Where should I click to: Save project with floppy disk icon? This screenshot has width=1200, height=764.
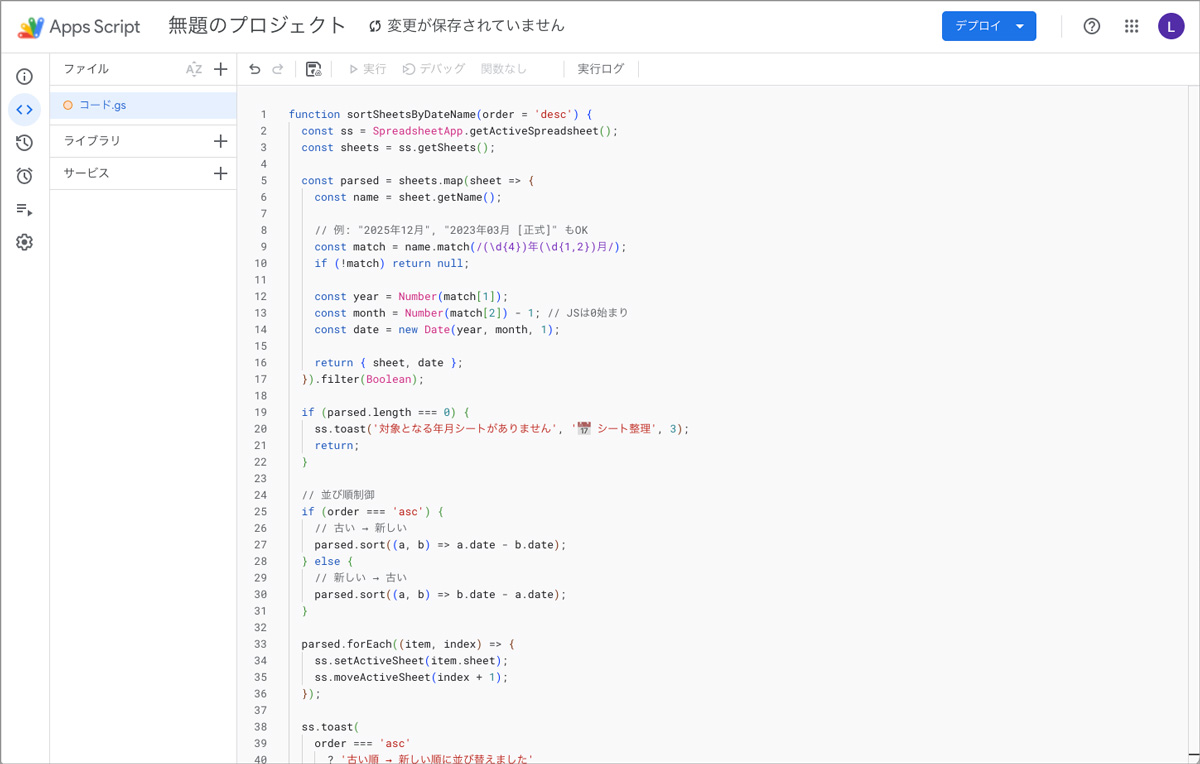[x=313, y=69]
